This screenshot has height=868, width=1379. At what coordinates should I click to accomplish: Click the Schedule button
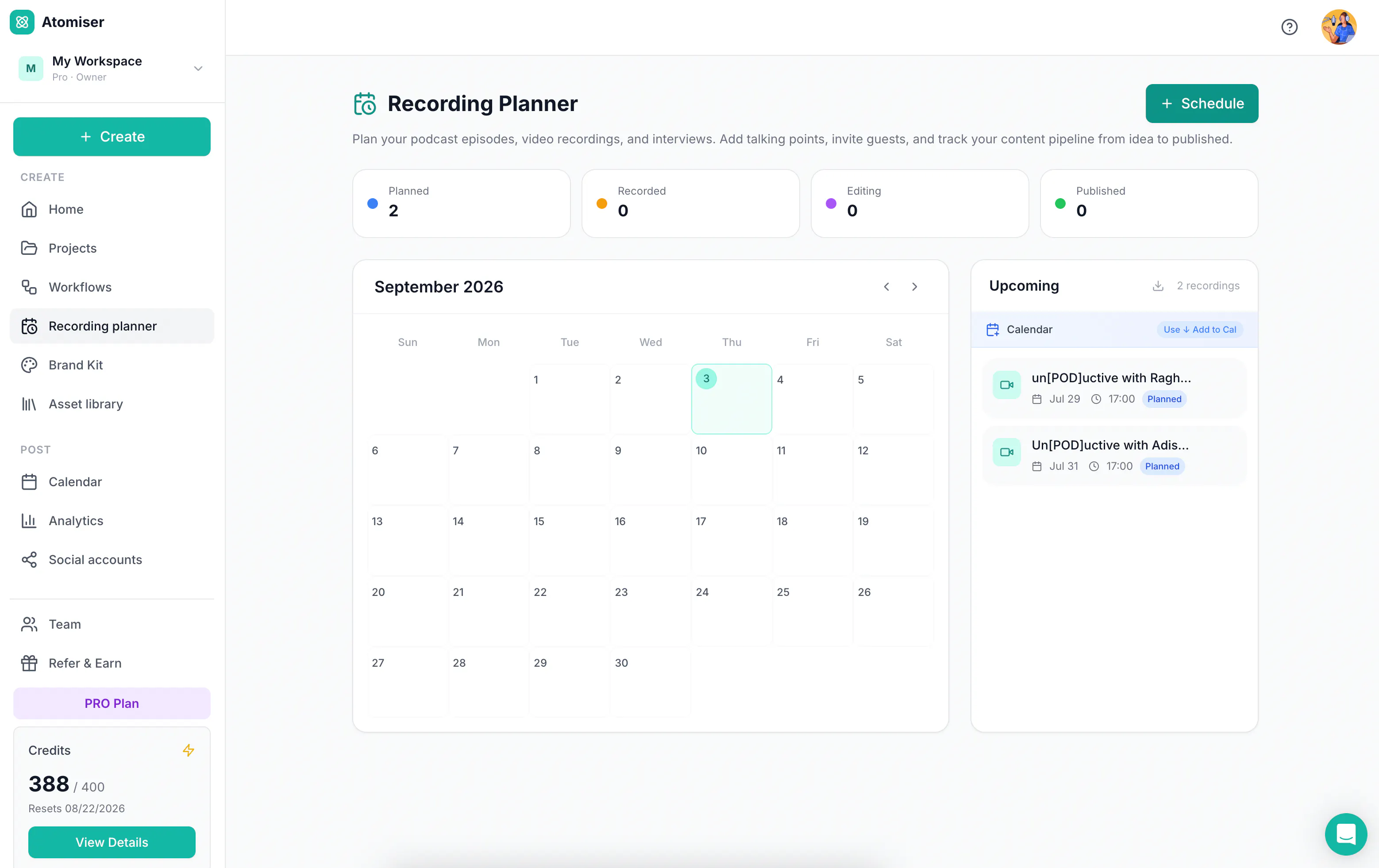pos(1202,104)
